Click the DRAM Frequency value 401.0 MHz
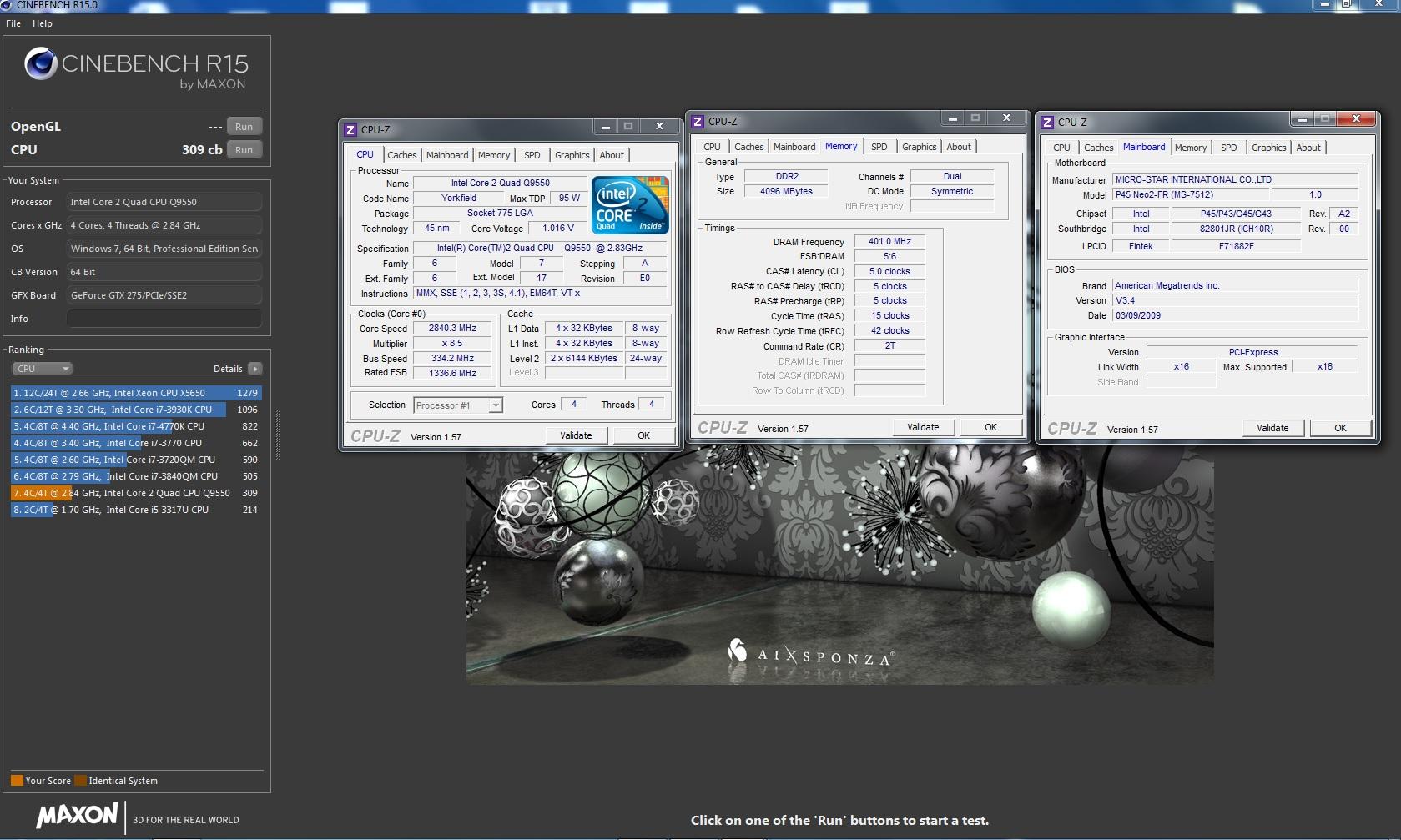The image size is (1401, 840). click(x=889, y=242)
